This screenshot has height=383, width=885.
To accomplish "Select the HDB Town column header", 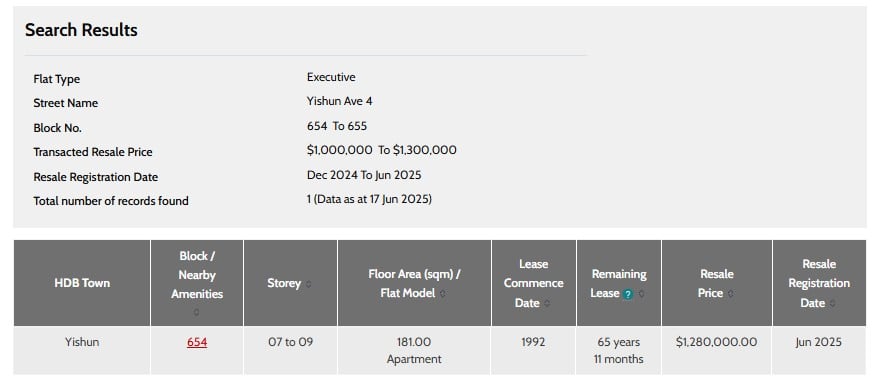I will click(82, 283).
